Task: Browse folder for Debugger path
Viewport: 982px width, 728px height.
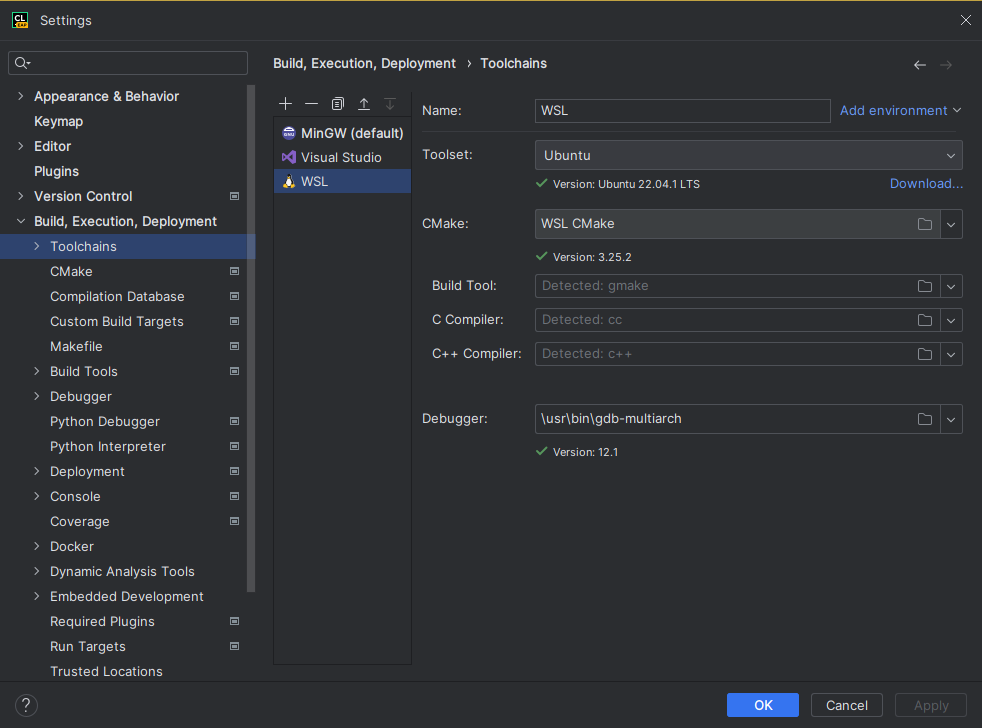Action: 924,419
